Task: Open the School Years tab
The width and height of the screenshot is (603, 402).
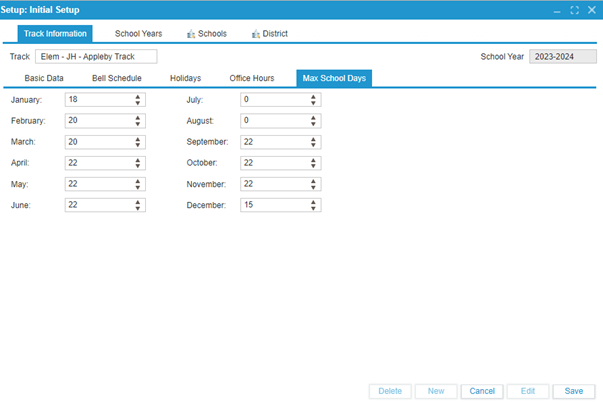Action: (138, 34)
